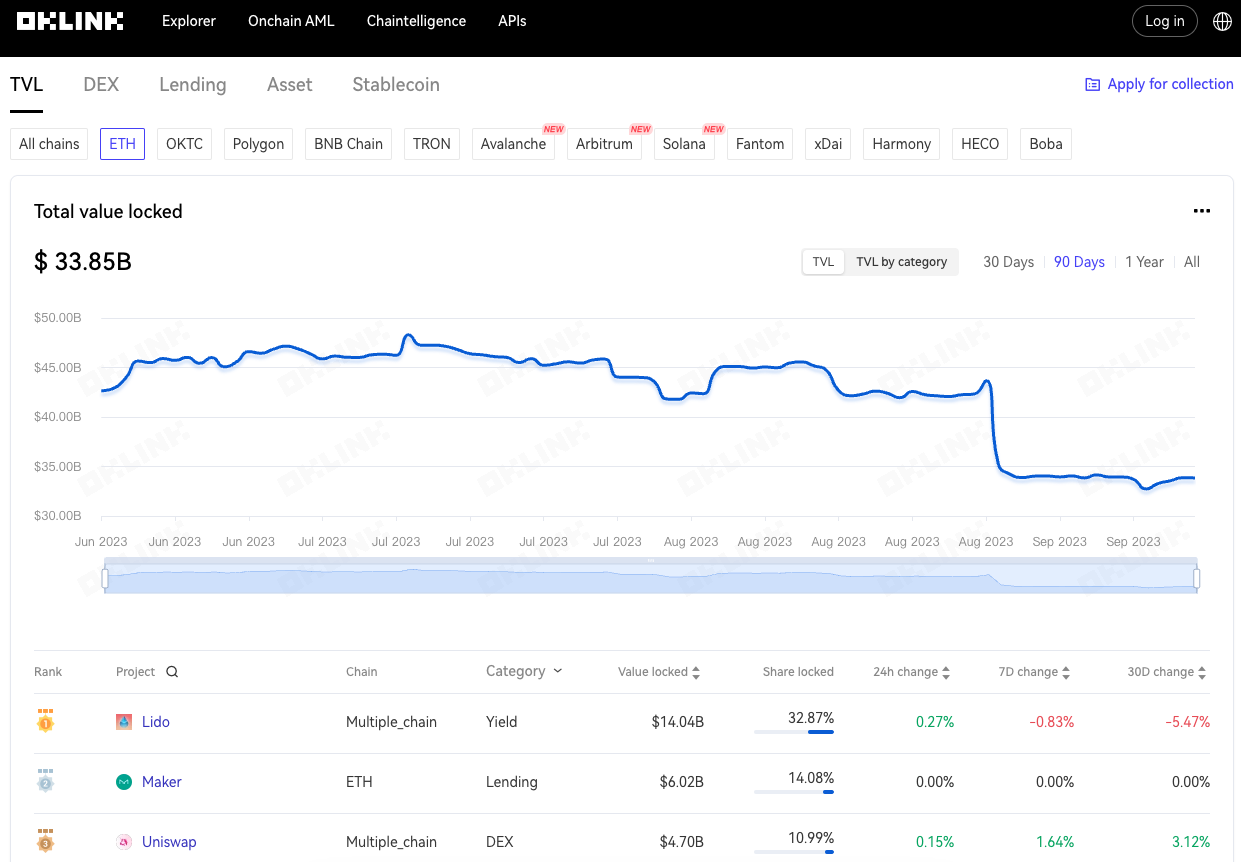Click the OKLink logo
The height and width of the screenshot is (862, 1241).
click(70, 21)
